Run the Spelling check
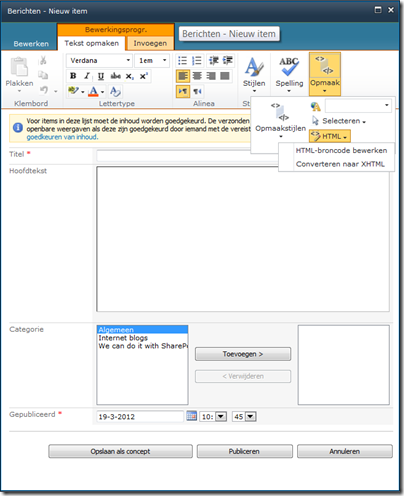Screen dimensions: 404x496 (x=289, y=74)
